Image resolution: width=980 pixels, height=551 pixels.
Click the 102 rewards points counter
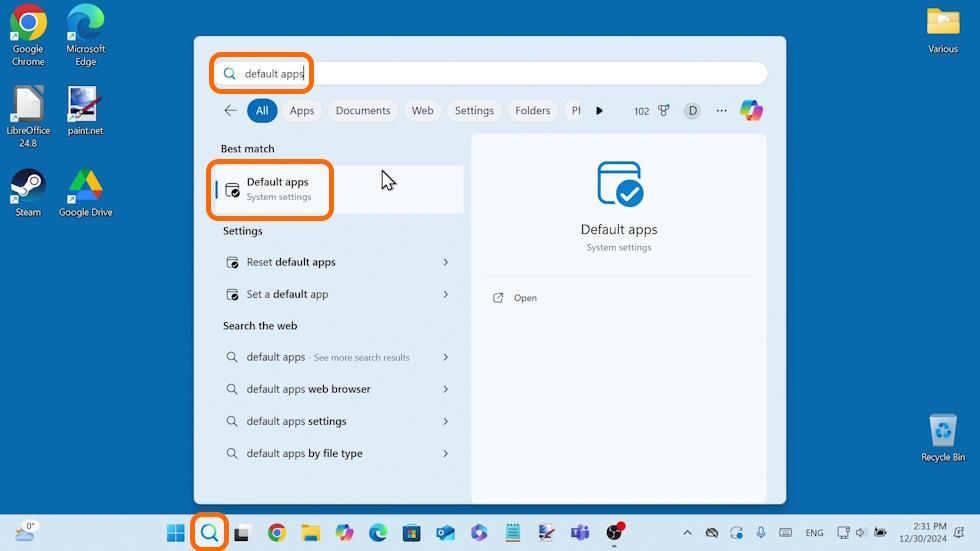(641, 111)
